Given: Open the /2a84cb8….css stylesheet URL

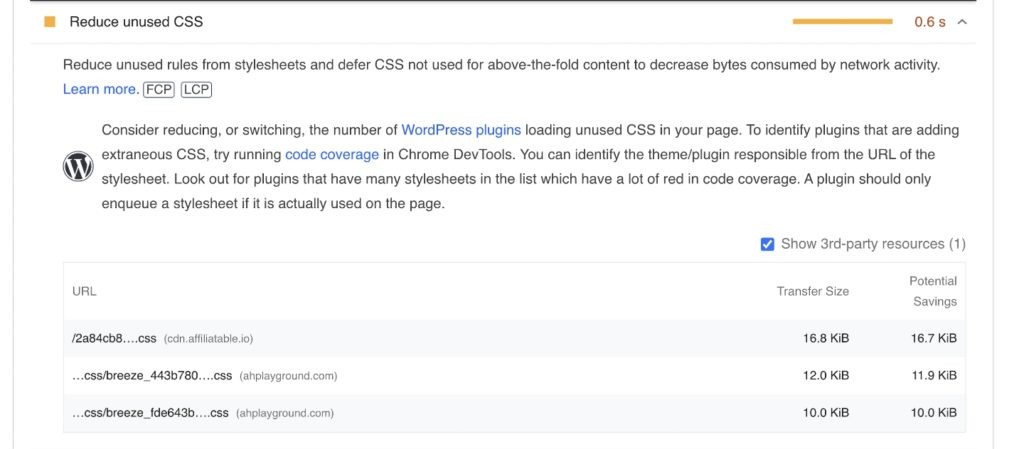Looking at the screenshot, I should (114, 339).
